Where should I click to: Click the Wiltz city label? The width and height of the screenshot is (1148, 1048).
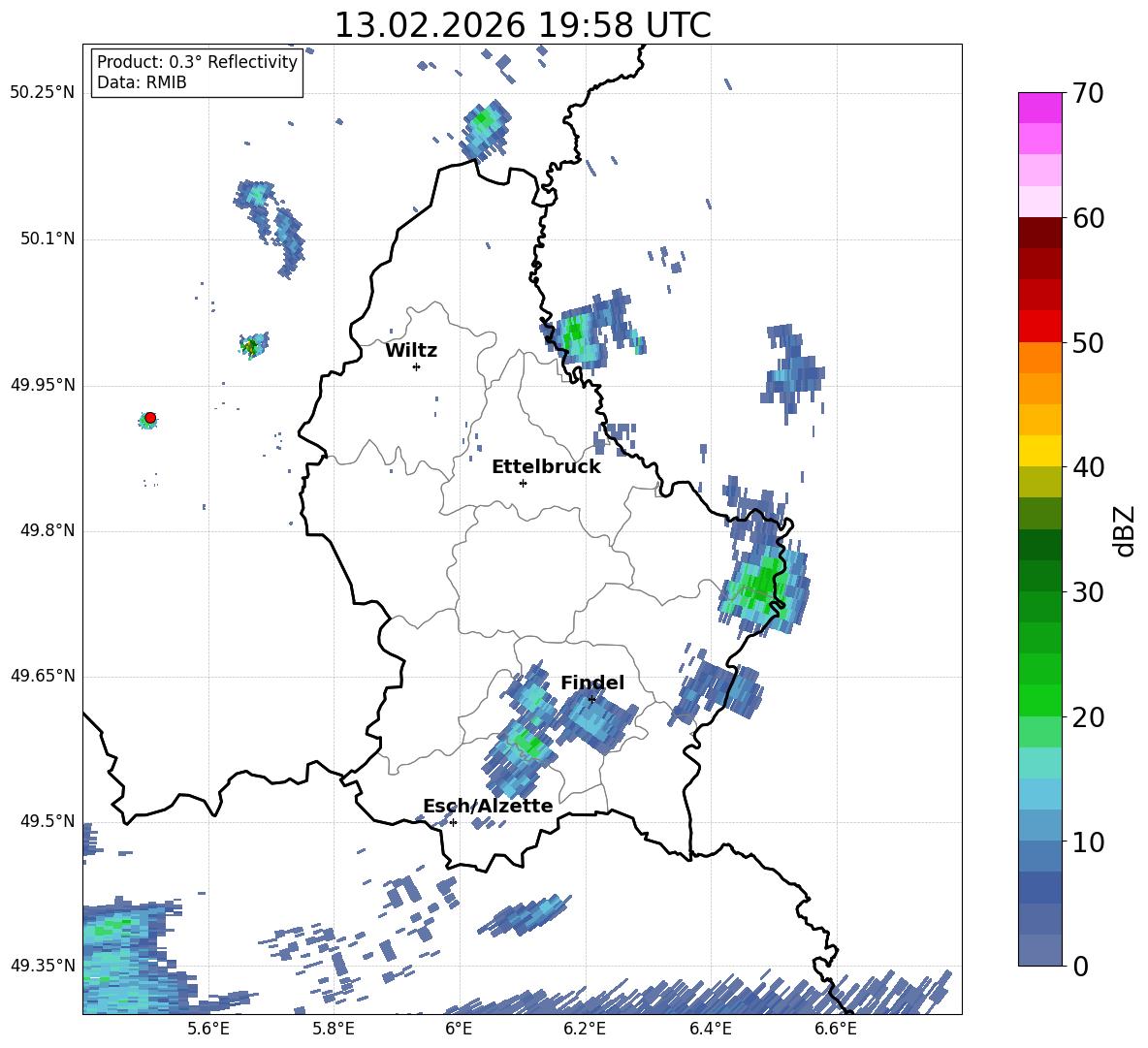[x=411, y=351]
